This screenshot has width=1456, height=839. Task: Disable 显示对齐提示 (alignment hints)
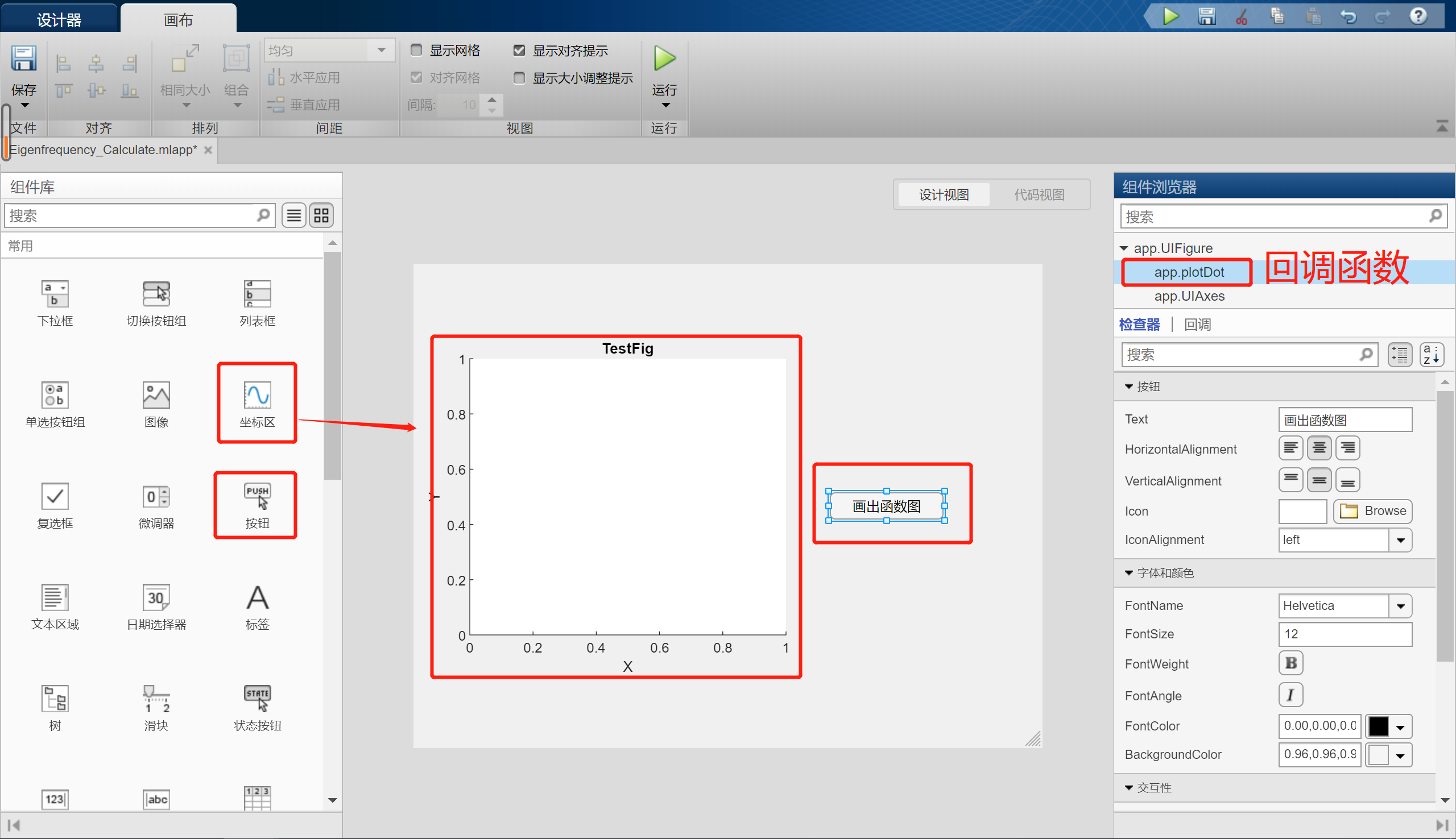pyautogui.click(x=519, y=50)
